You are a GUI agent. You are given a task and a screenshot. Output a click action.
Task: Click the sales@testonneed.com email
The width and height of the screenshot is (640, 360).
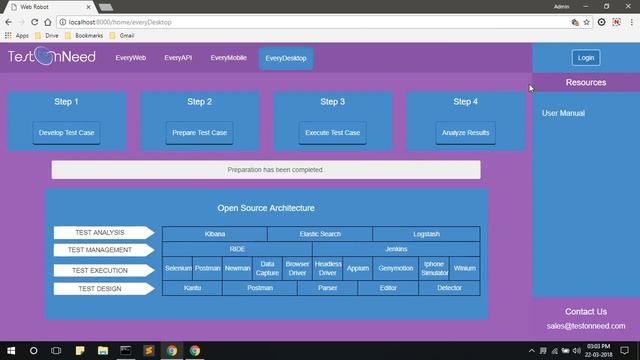point(586,326)
